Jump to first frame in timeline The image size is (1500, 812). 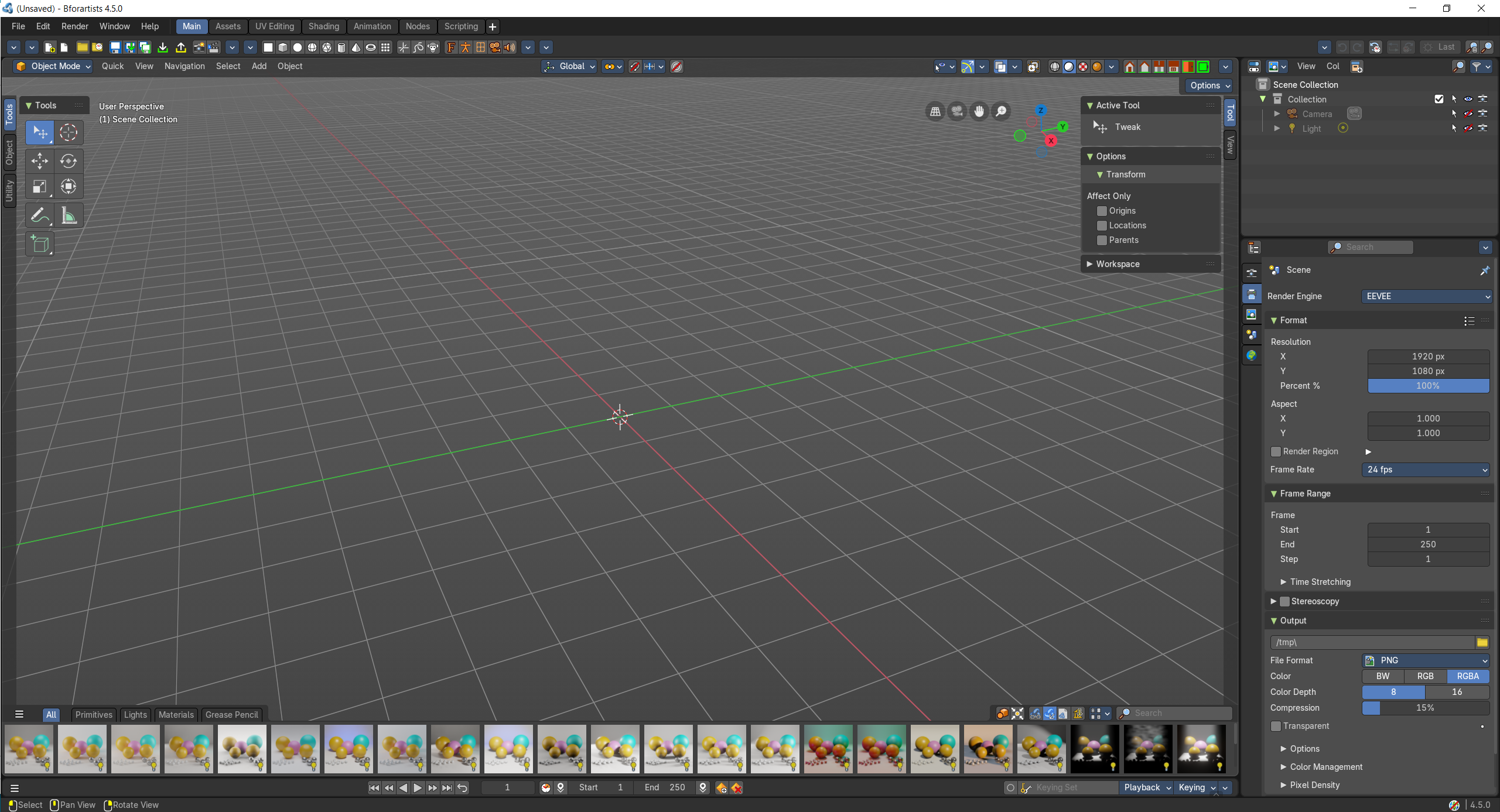click(374, 788)
